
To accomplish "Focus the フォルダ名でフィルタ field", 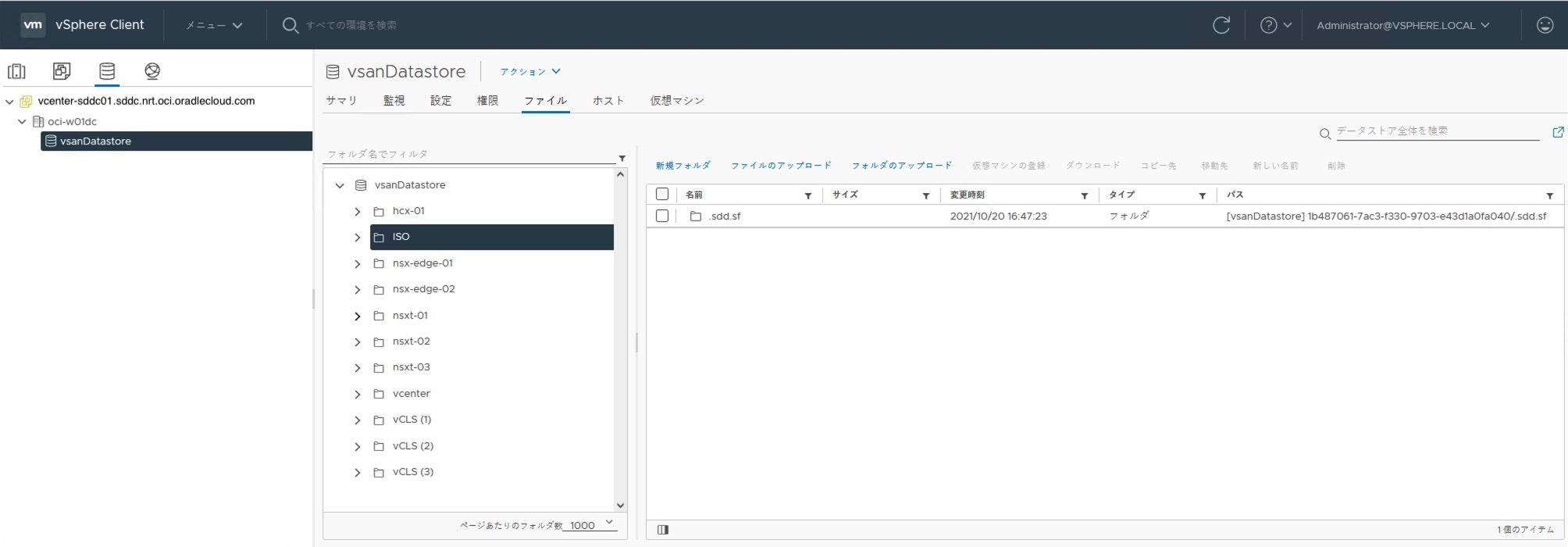I will [470, 155].
